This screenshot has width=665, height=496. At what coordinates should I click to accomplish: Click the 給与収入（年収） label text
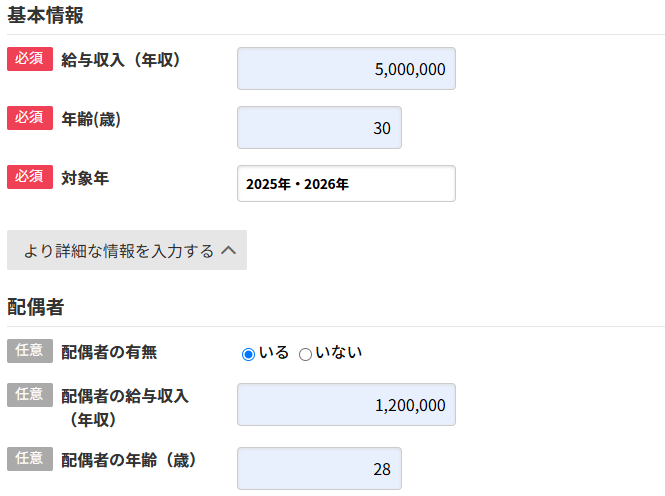point(120,61)
